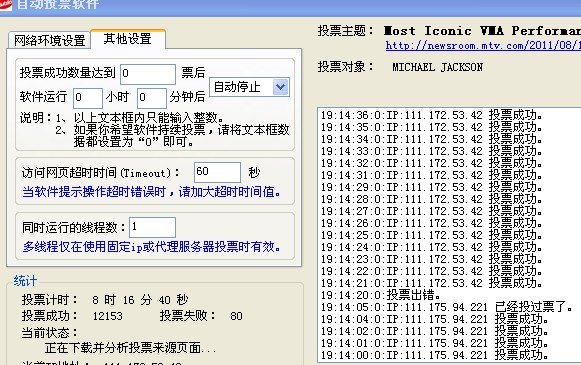
Task: Select the 其他设置 tab
Action: click(x=127, y=39)
